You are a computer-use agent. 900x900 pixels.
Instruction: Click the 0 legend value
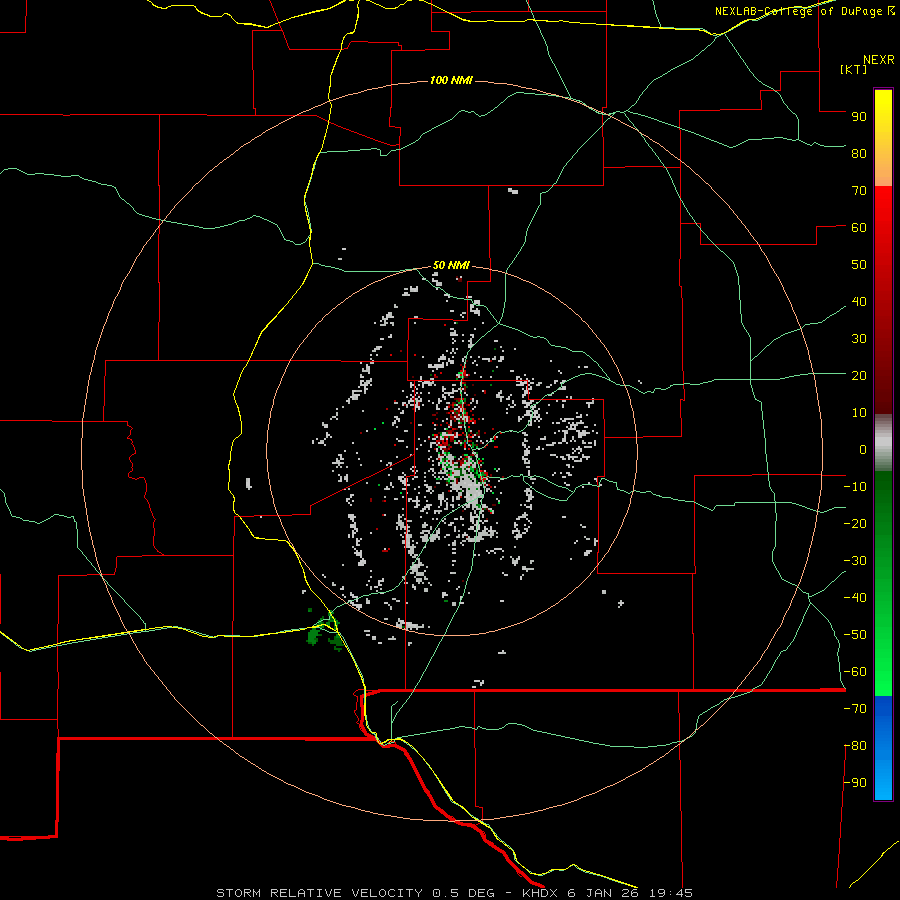[863, 449]
